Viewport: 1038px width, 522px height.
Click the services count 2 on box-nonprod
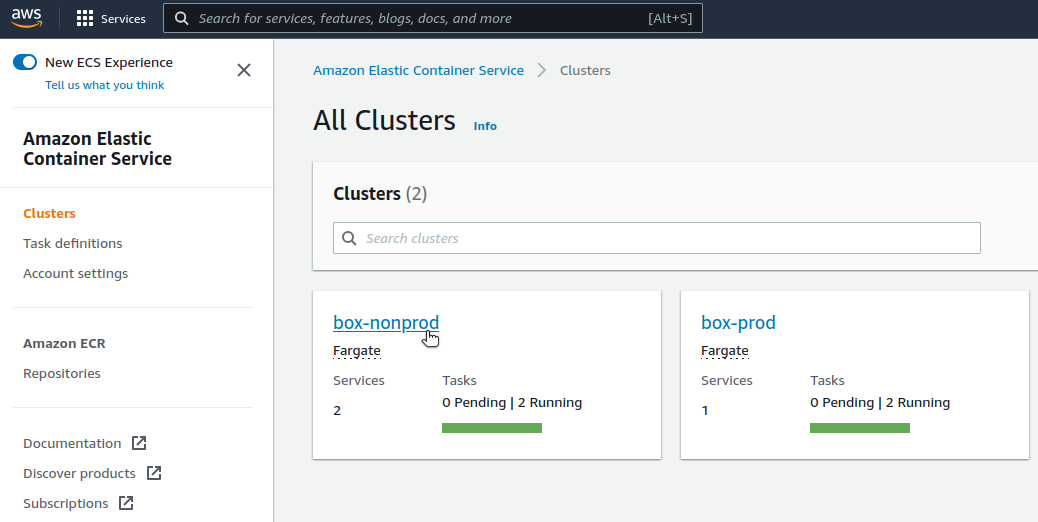click(337, 411)
